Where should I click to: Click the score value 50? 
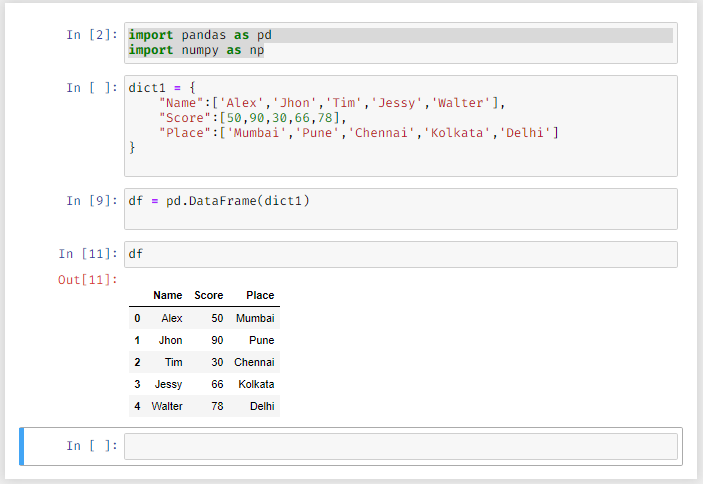point(217,318)
